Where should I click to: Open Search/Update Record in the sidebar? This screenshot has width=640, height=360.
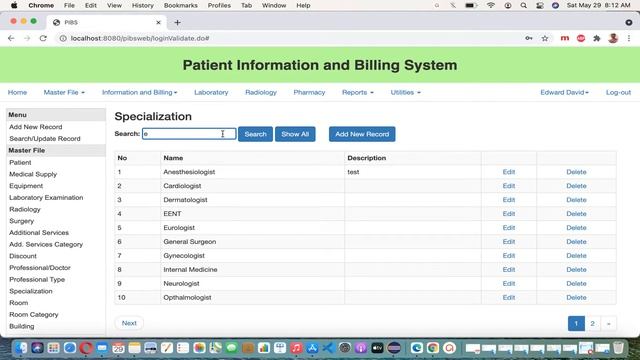point(44,139)
